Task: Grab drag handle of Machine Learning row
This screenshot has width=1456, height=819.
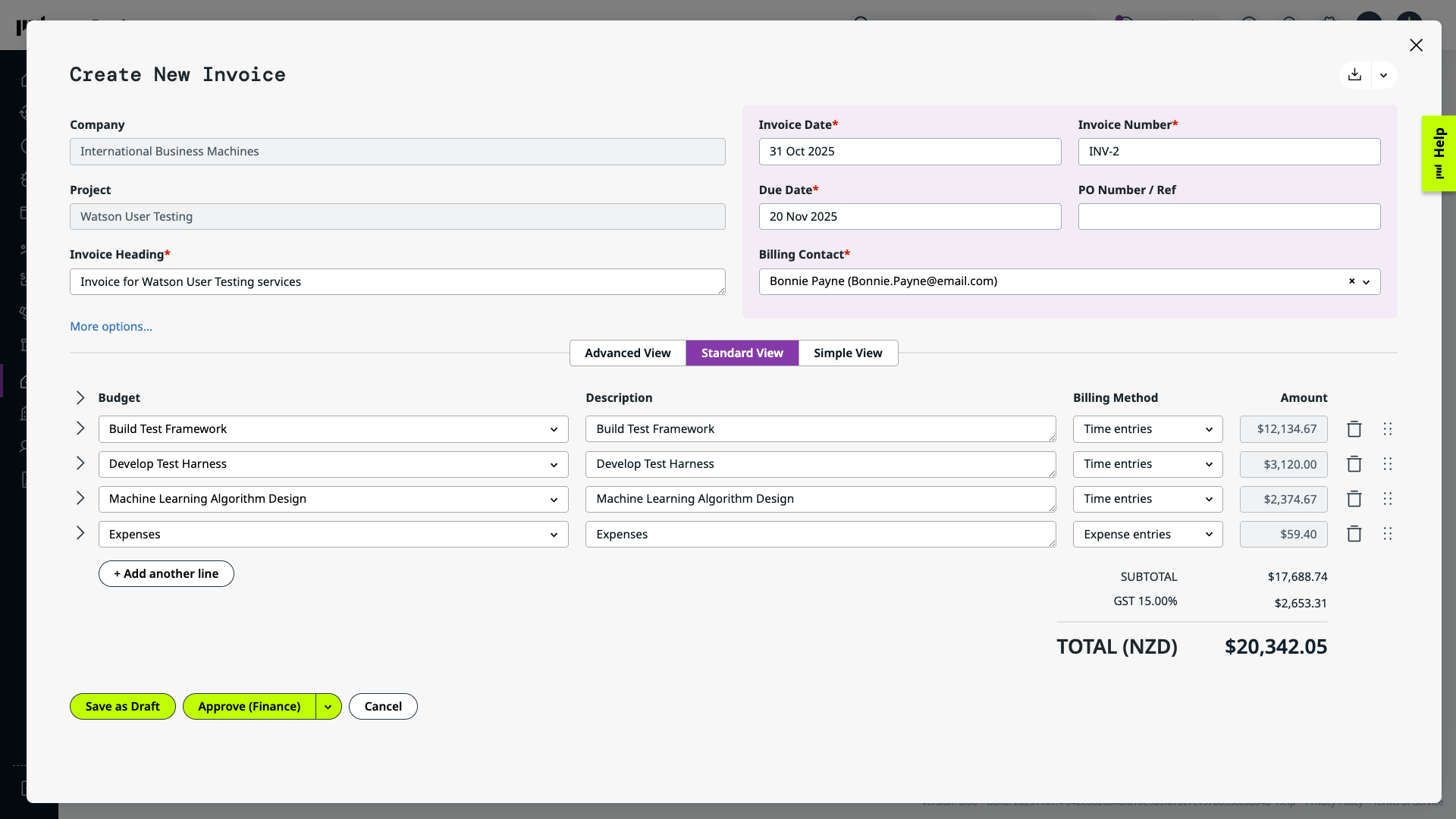Action: click(x=1387, y=499)
